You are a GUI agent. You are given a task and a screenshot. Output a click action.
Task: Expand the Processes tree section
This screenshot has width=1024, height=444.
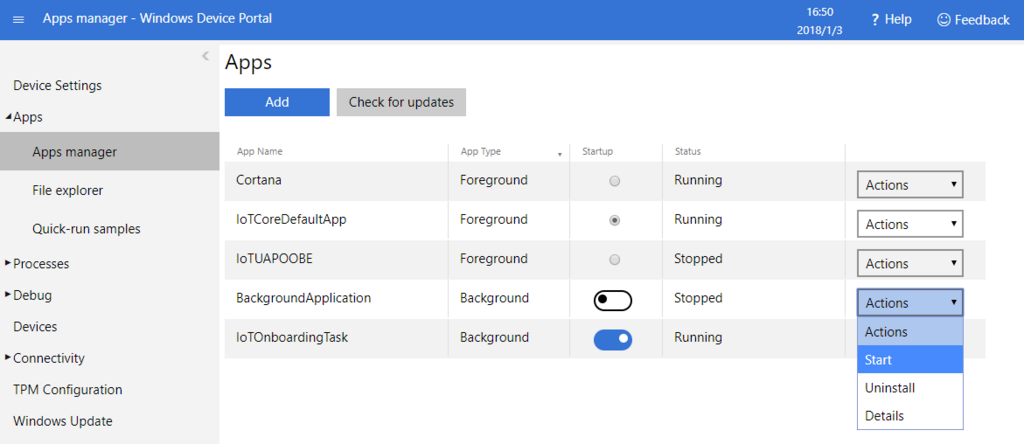pyautogui.click(x=8, y=263)
